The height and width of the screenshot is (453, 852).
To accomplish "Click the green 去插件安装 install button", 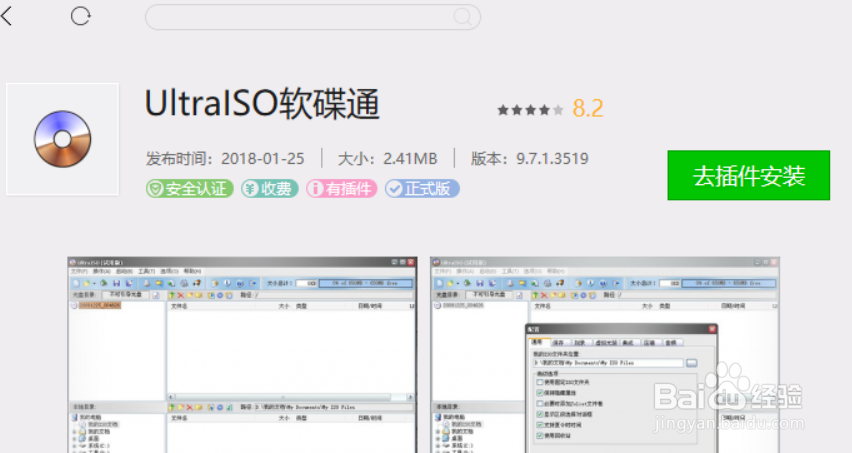I will (749, 175).
